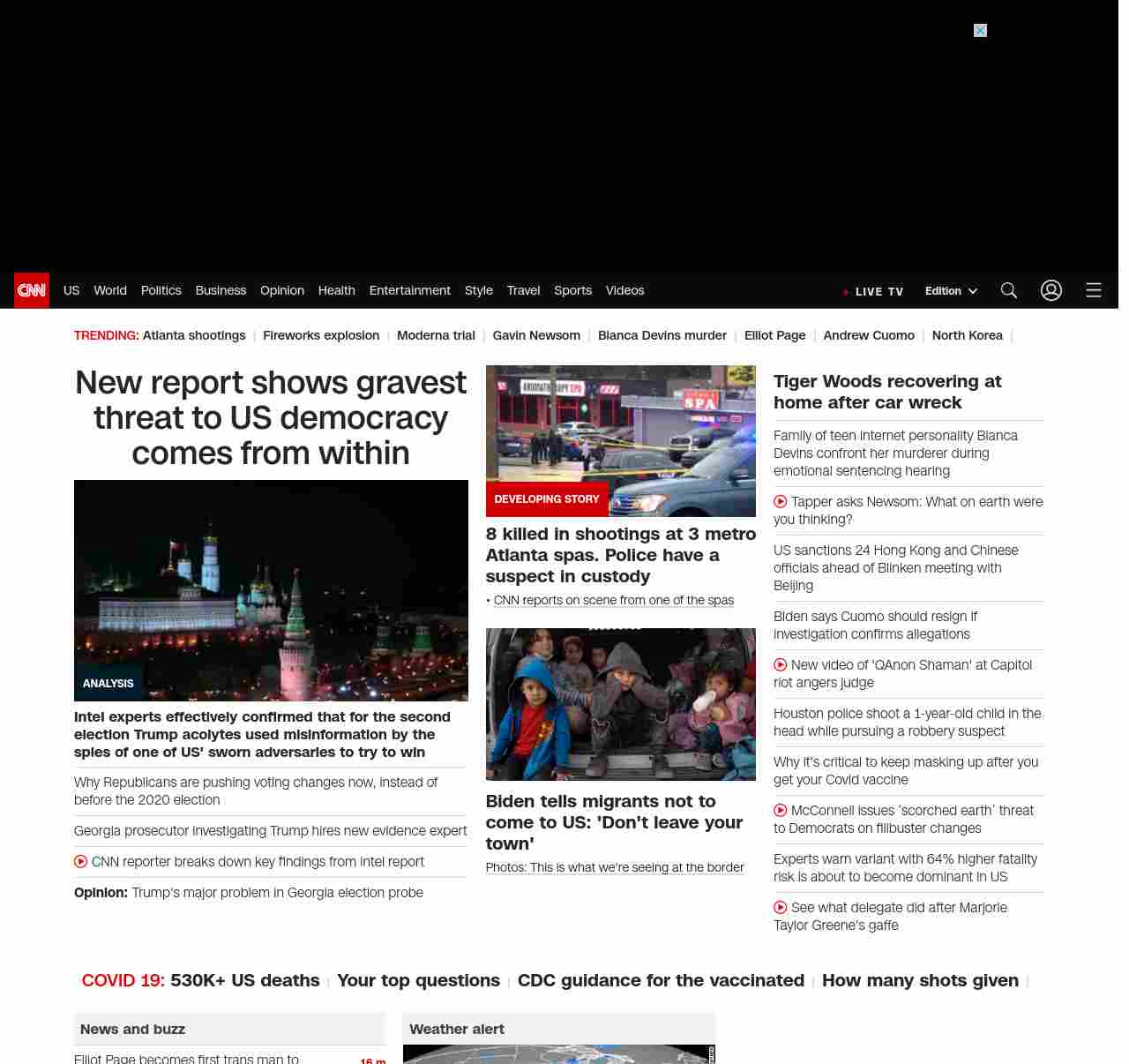Open Tiger Woods recovering headline
The image size is (1129, 1064).
(886, 392)
